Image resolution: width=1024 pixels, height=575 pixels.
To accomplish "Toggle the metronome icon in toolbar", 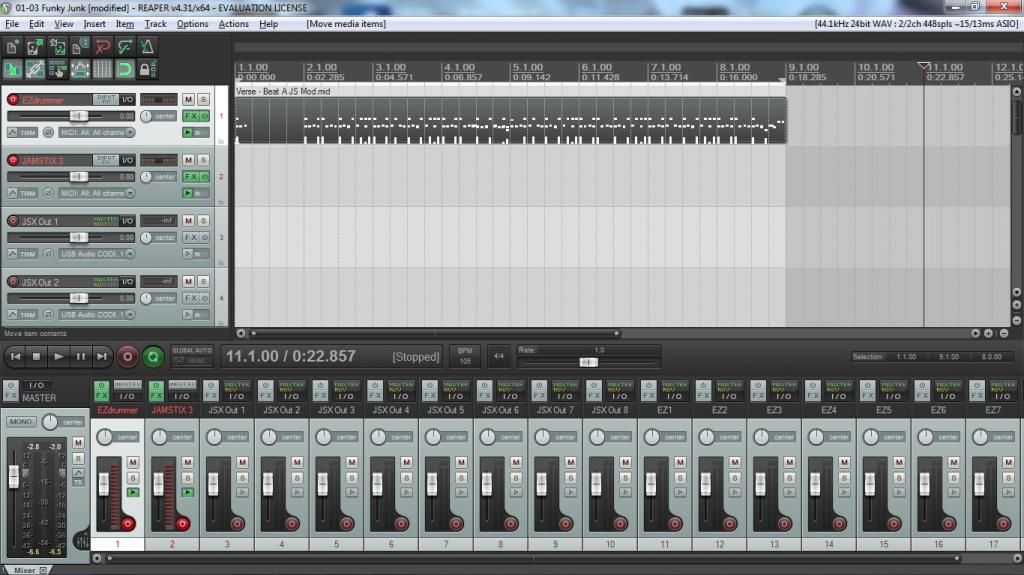I will coord(147,46).
